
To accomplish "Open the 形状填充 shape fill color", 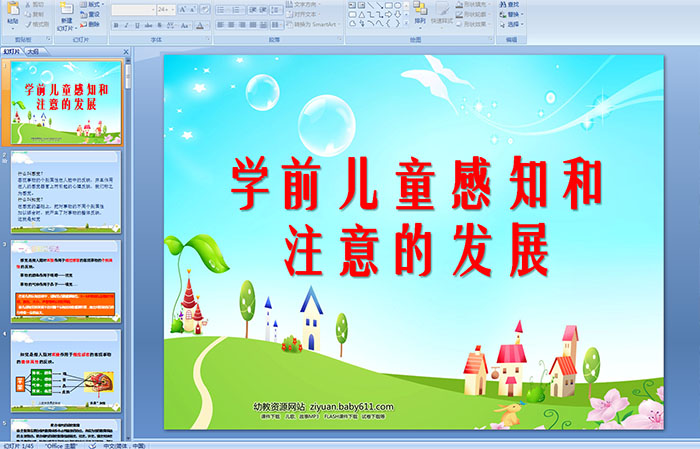I will pyautogui.click(x=473, y=4).
